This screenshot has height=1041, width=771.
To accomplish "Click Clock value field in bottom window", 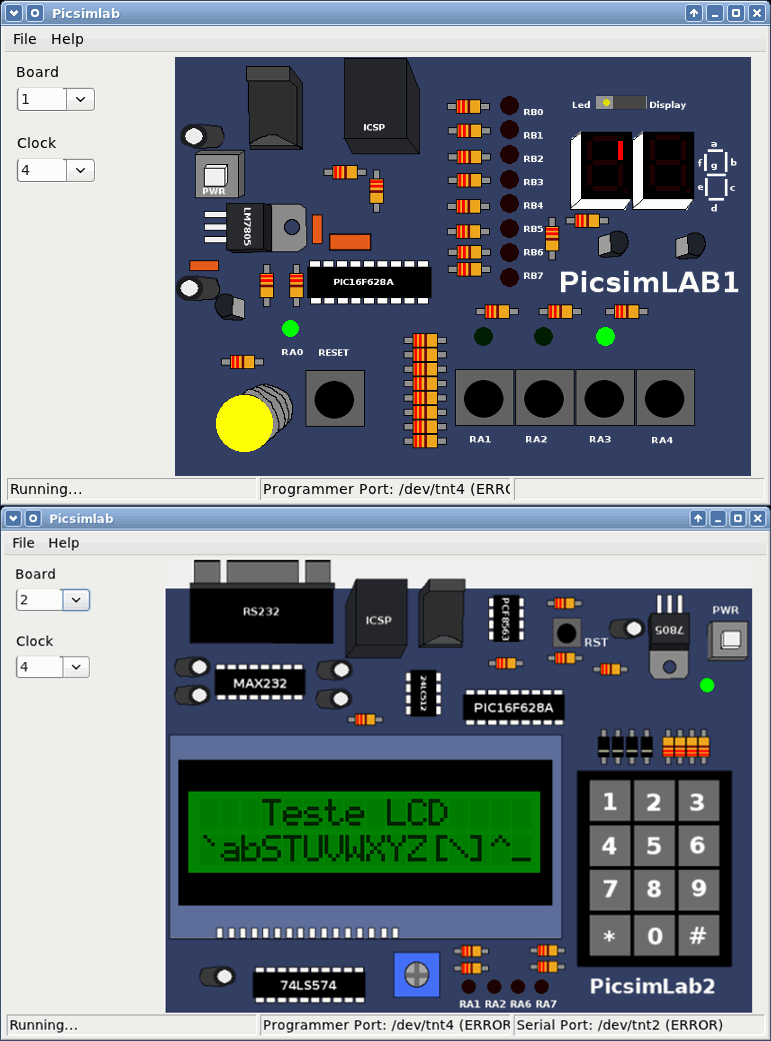I will 39,667.
